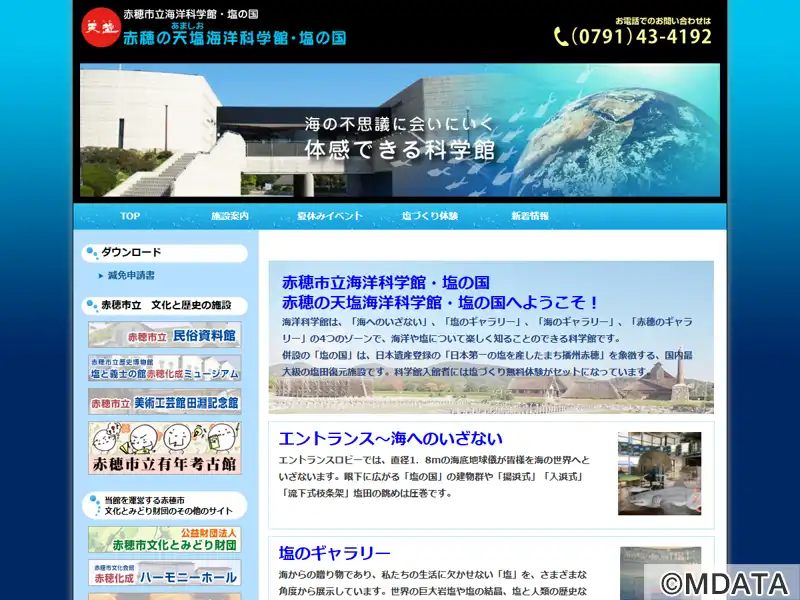Open the 夏休みイベント menu item
800x600 pixels.
click(x=330, y=216)
